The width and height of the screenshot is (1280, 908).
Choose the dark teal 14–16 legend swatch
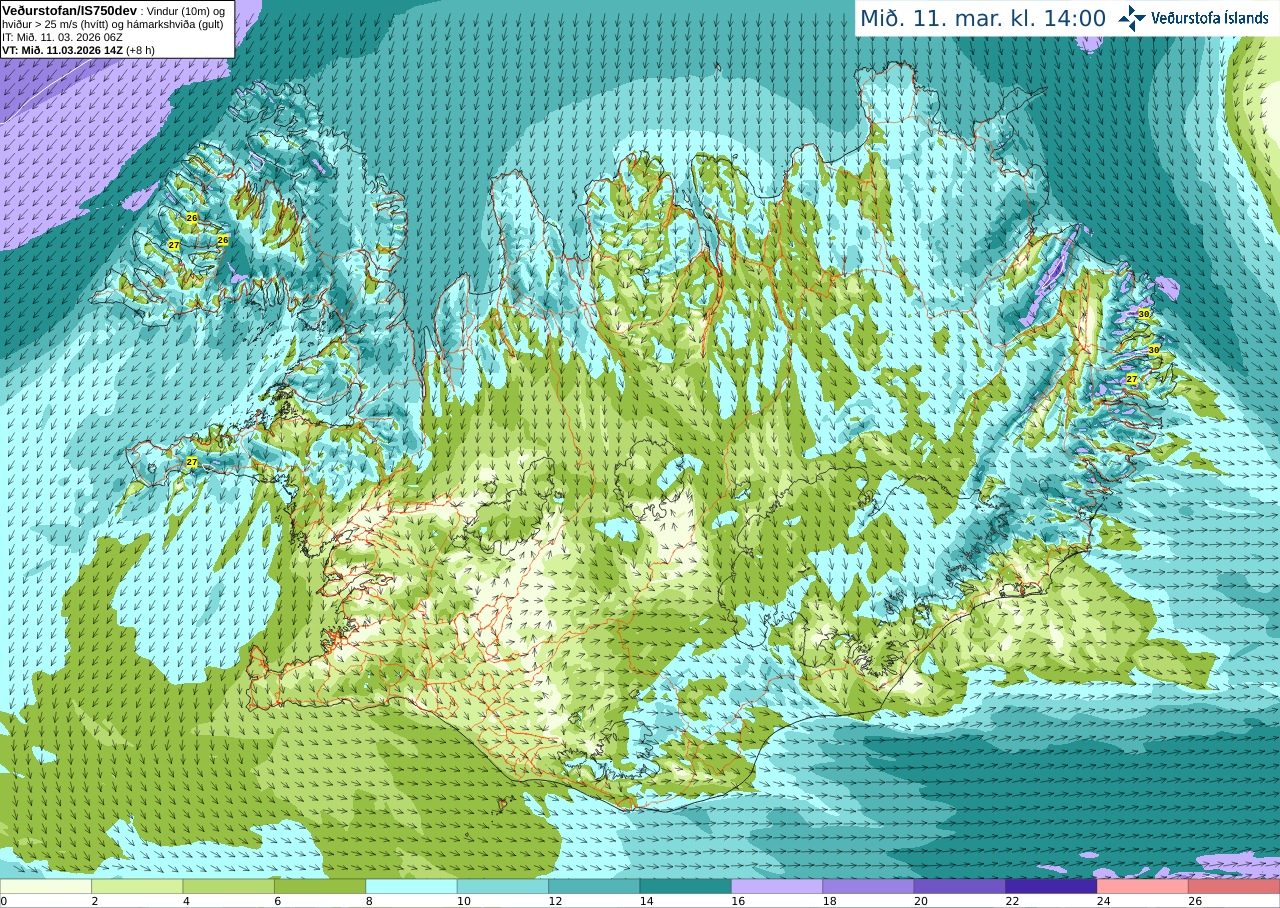[x=686, y=886]
